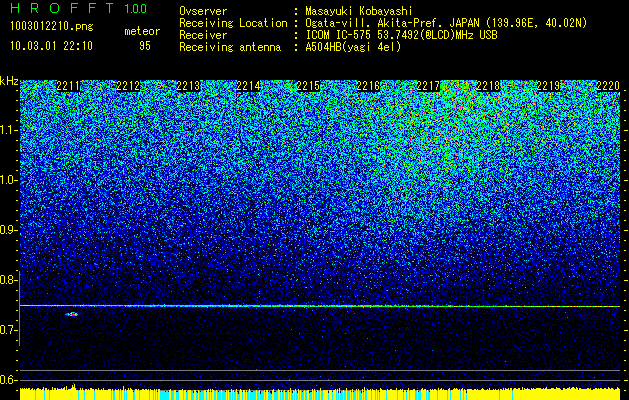Image resolution: width=629 pixels, height=400 pixels.
Task: Click the horizontal carrier line at 0.75 kHz
Action: point(320,306)
